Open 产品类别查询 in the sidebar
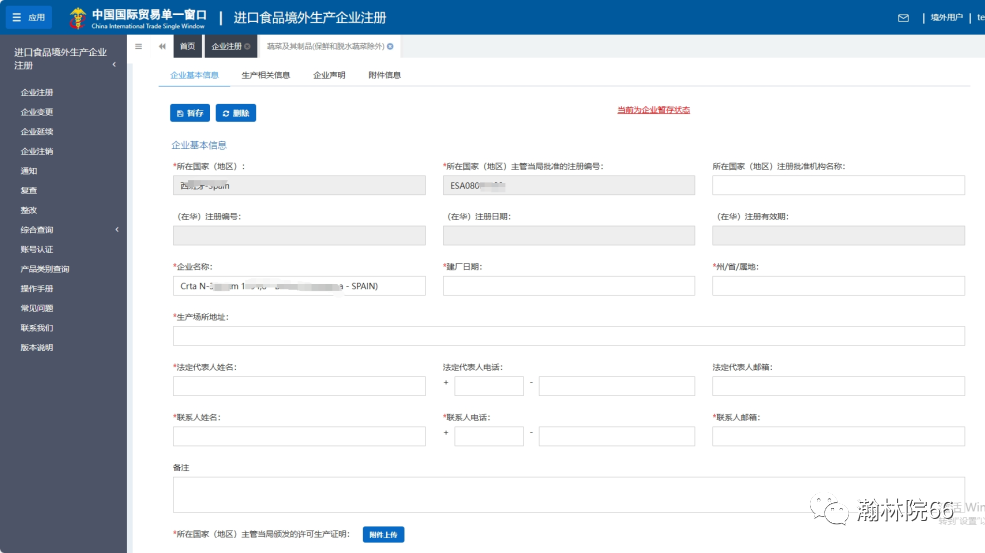This screenshot has width=985, height=553. pyautogui.click(x=45, y=269)
